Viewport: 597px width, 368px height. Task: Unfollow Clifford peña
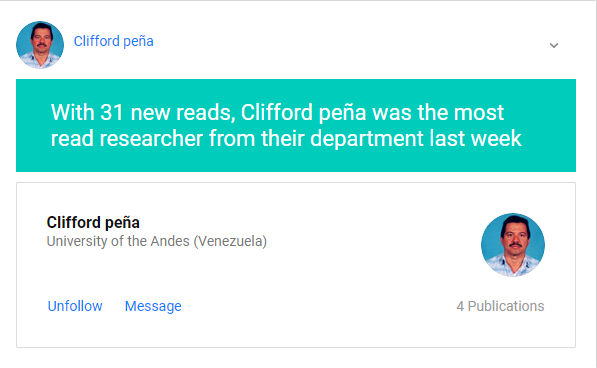75,306
